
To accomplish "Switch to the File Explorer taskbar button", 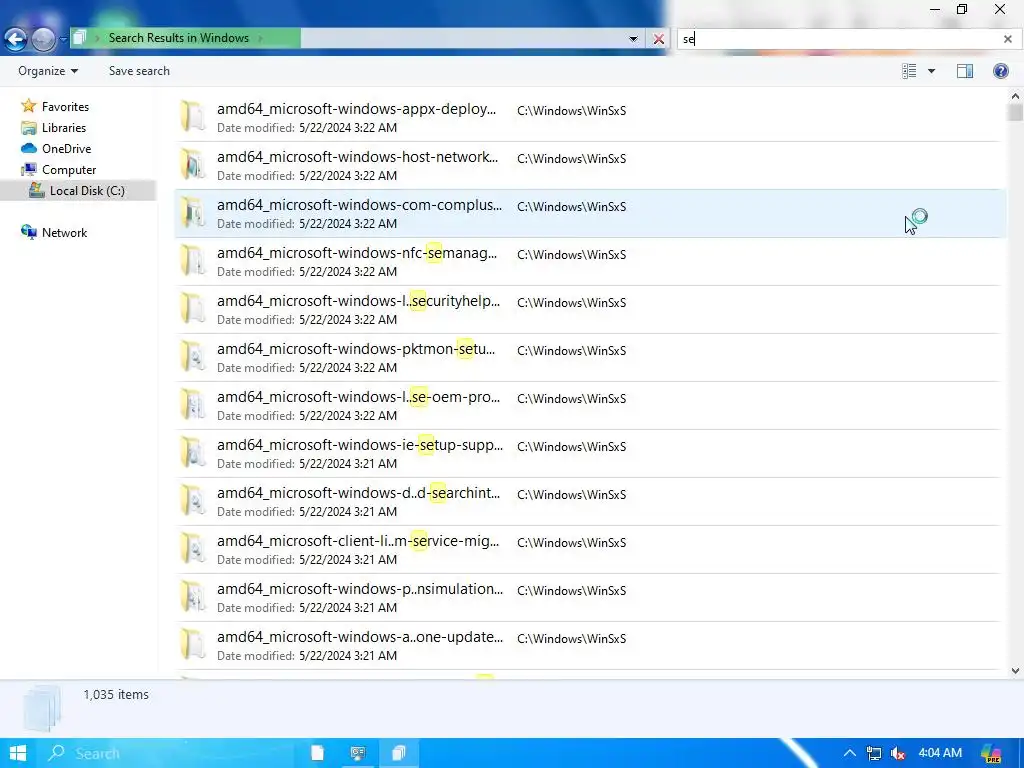I will click(x=398, y=753).
